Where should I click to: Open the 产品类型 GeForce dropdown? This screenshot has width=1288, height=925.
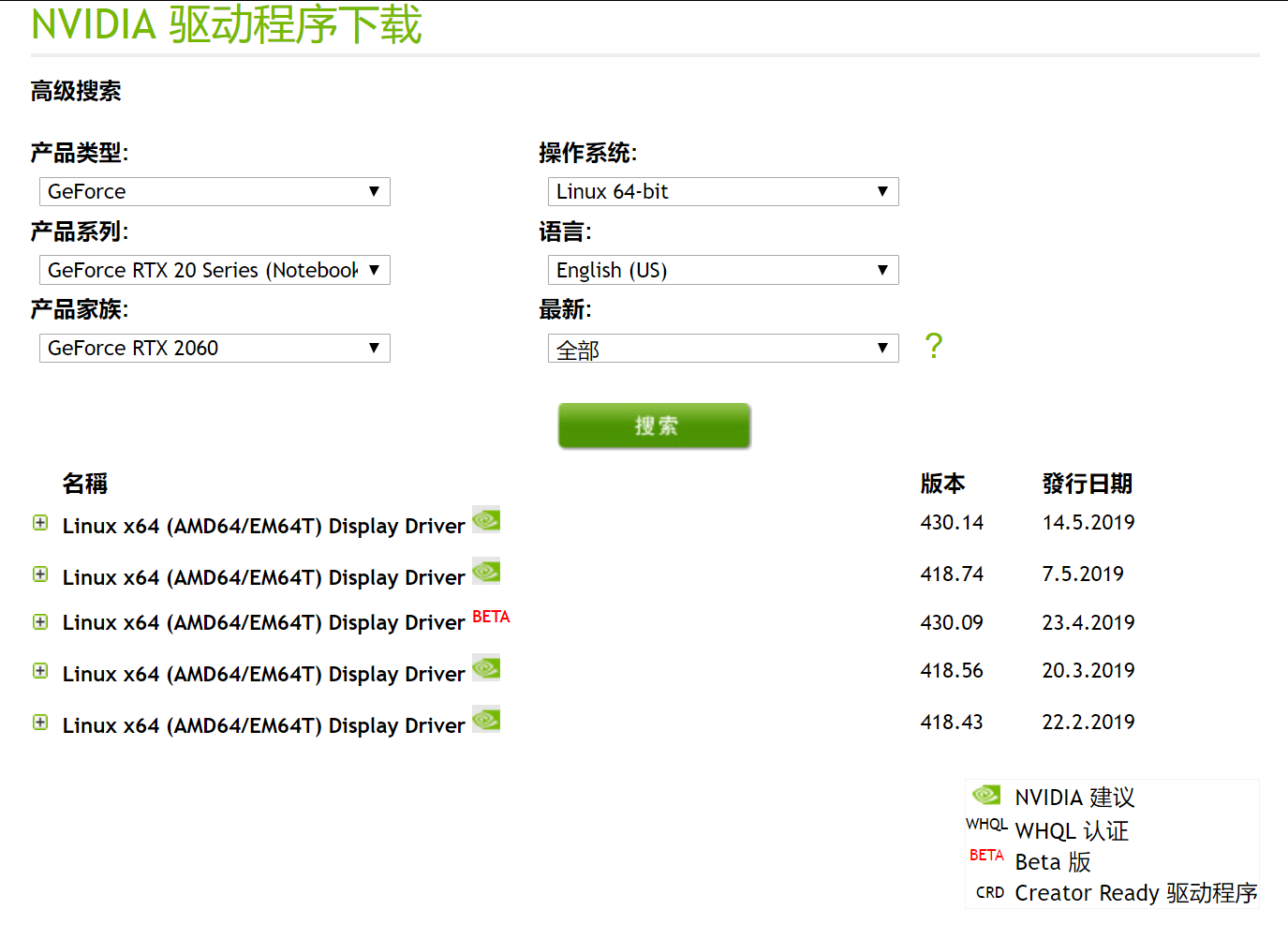pos(215,192)
